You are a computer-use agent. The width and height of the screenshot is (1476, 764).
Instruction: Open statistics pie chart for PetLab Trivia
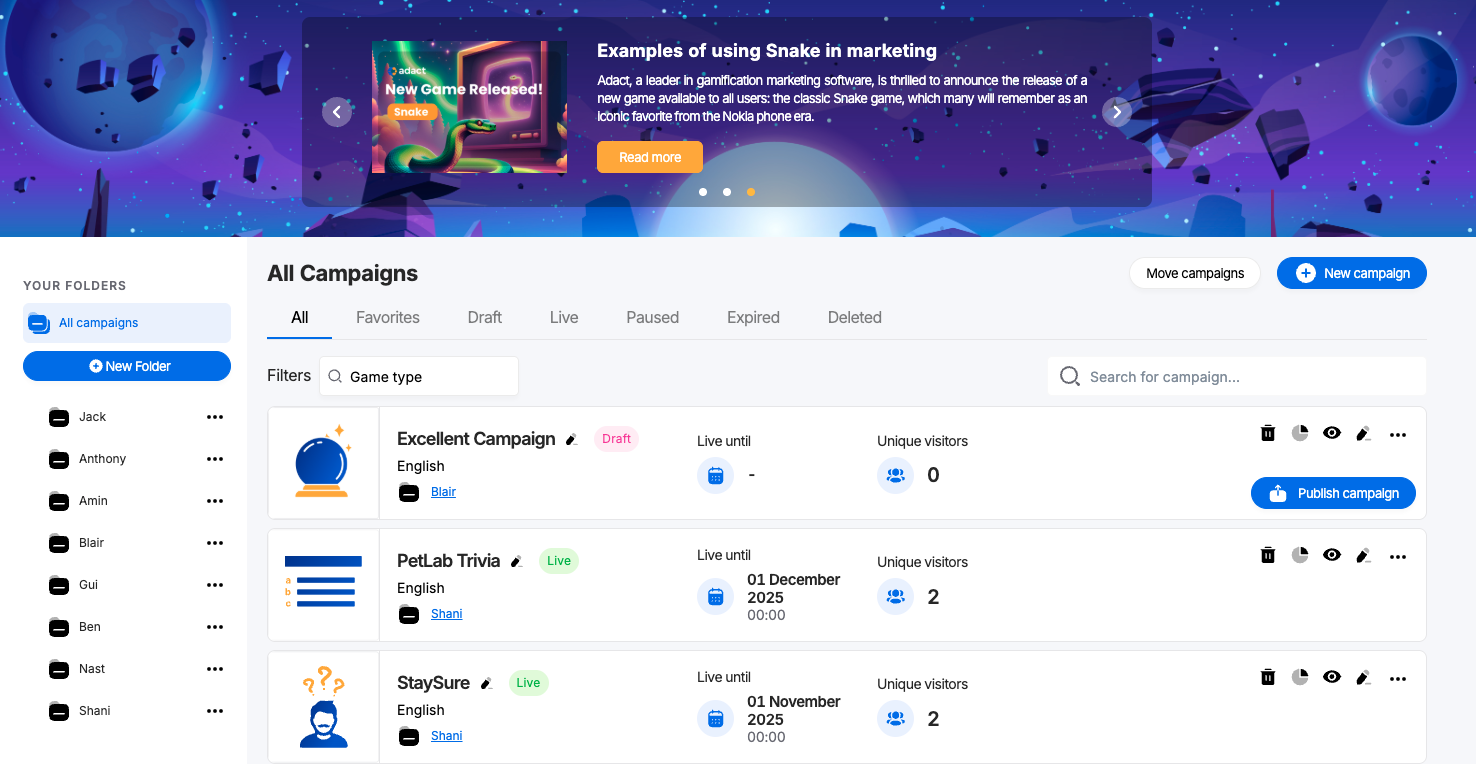pos(1300,555)
